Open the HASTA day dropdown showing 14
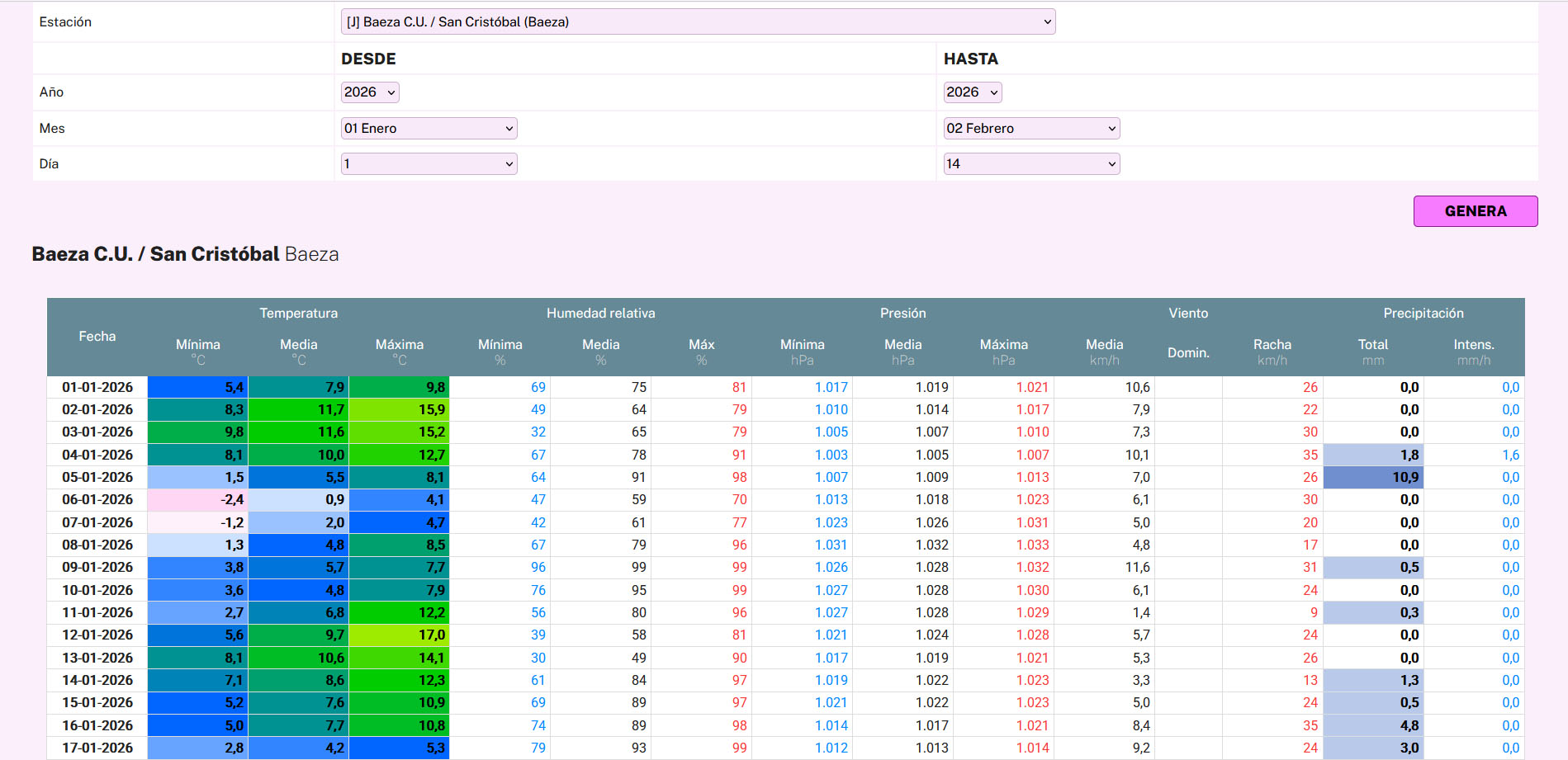1568x760 pixels. click(1031, 164)
